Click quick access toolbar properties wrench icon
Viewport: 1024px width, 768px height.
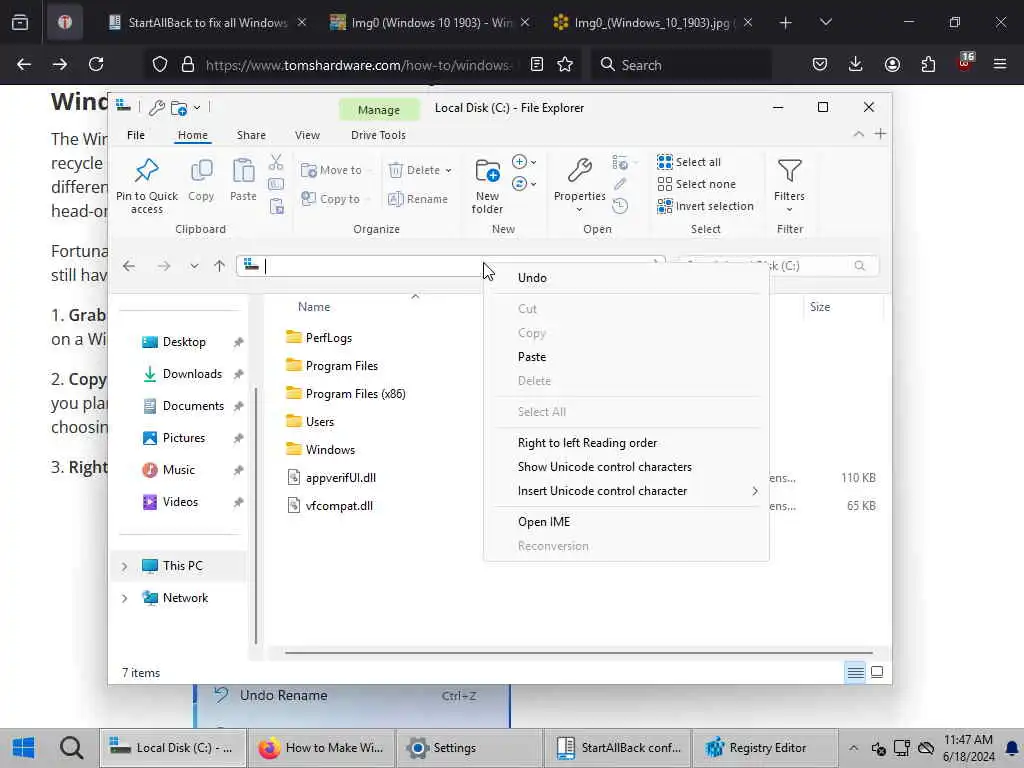click(x=157, y=108)
